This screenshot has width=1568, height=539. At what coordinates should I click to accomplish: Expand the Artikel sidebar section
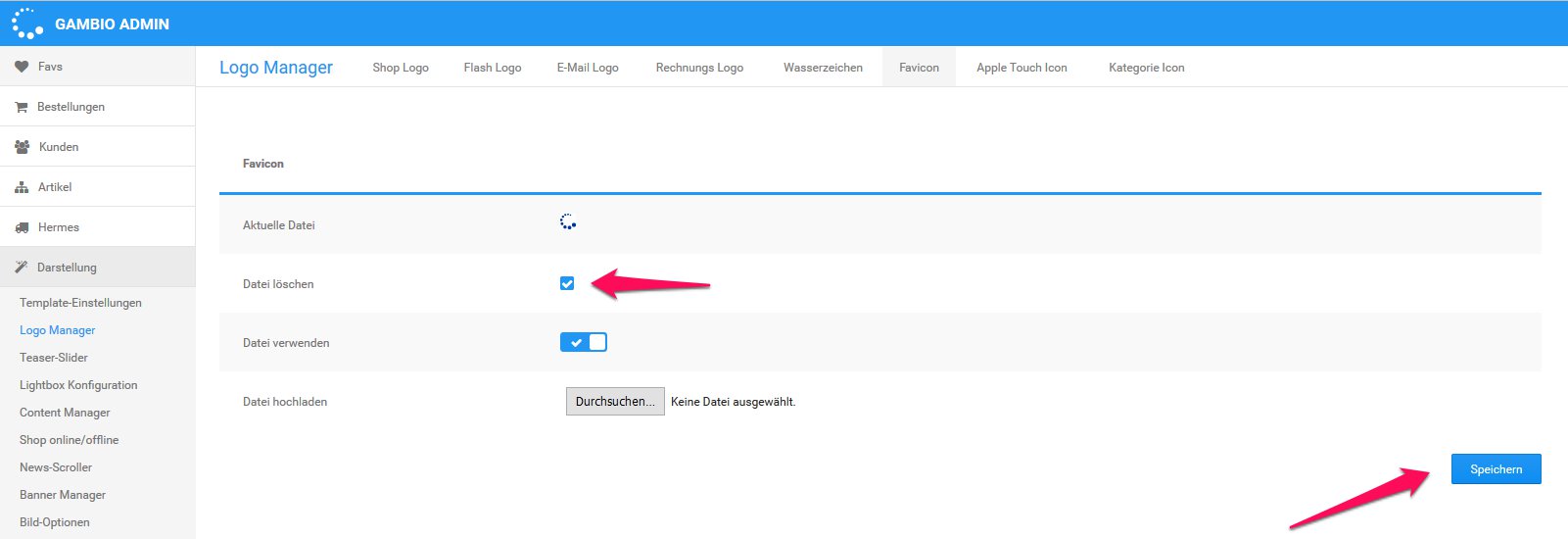point(55,187)
